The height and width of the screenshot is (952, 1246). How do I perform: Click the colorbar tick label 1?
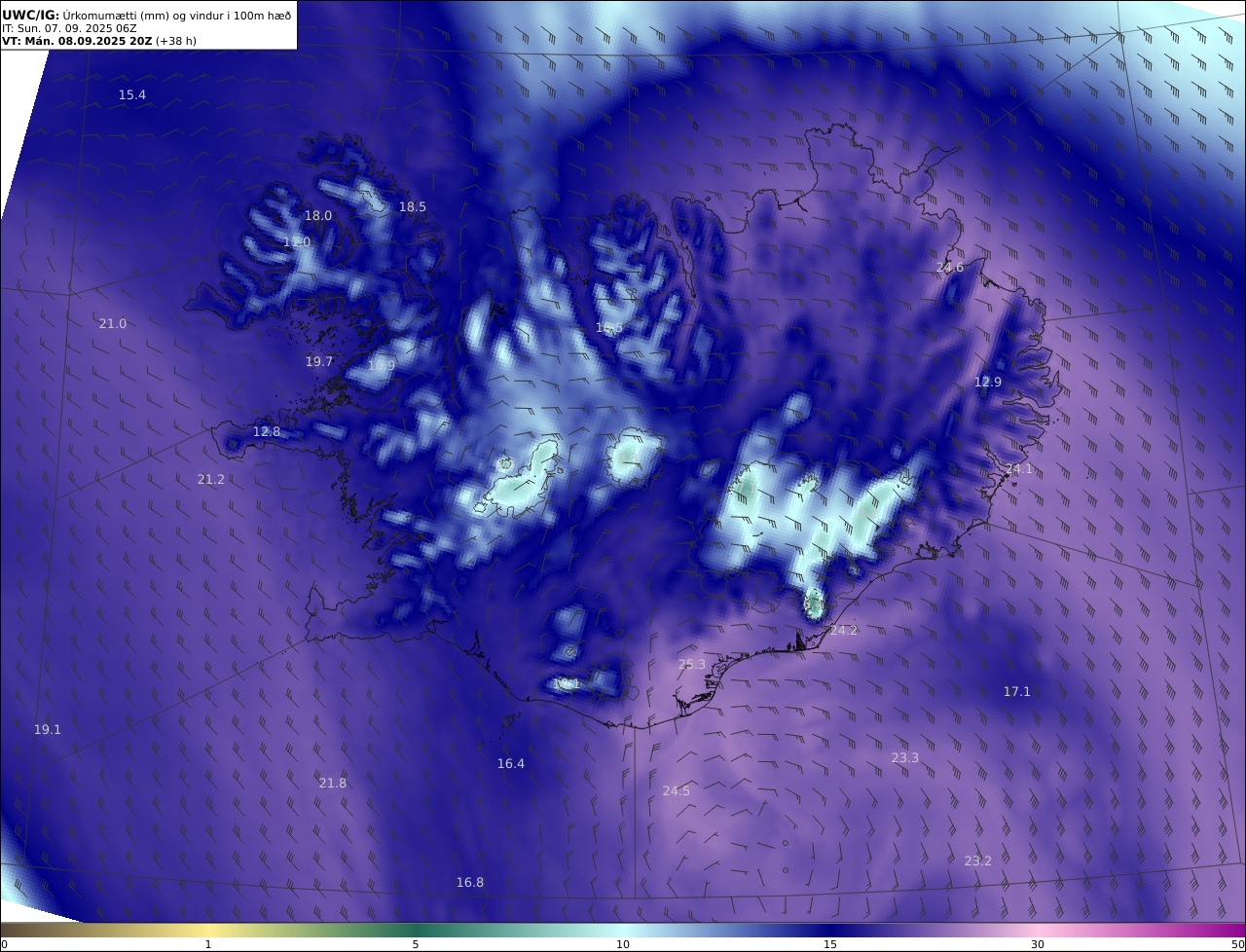point(208,944)
